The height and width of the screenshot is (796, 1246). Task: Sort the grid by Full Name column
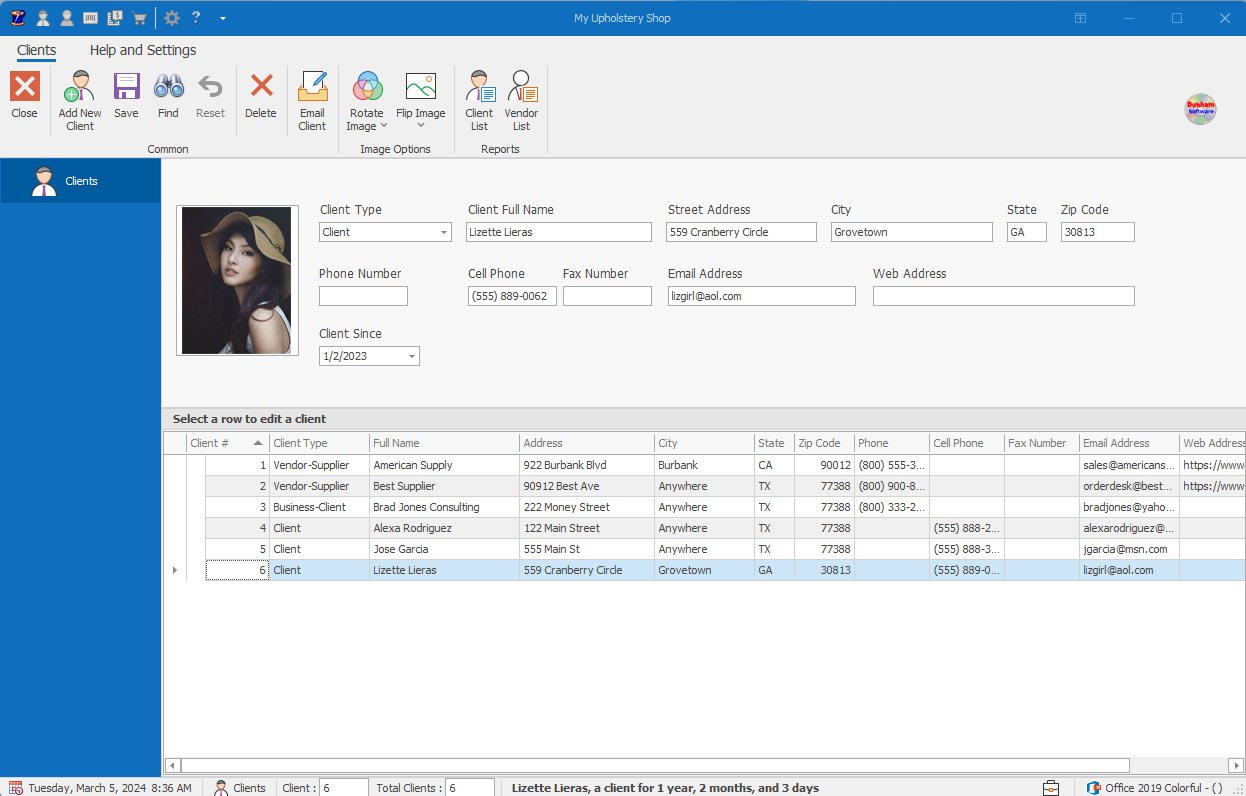444,443
